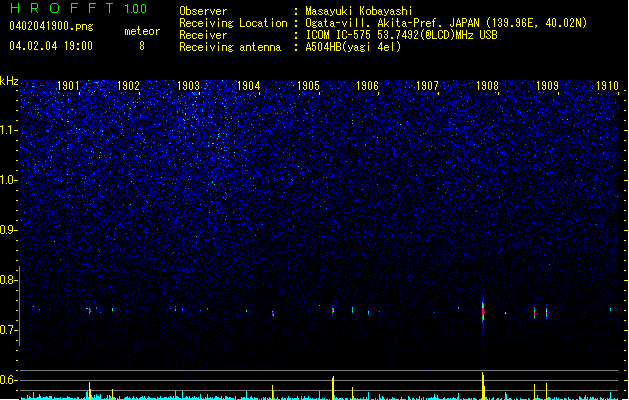Viewport: 629px width, 400px height.
Task: Click the 1904 time marker
Action: pos(248,85)
